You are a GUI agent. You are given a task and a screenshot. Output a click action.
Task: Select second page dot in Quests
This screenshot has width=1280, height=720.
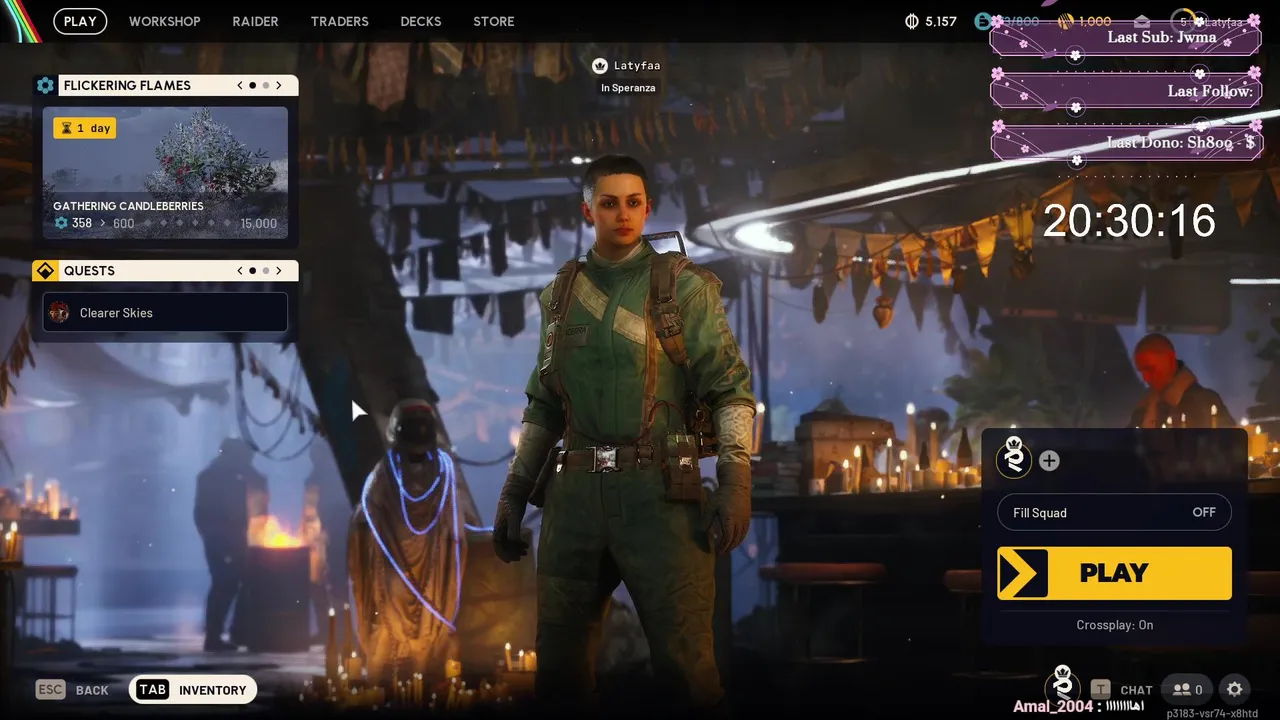coord(265,271)
